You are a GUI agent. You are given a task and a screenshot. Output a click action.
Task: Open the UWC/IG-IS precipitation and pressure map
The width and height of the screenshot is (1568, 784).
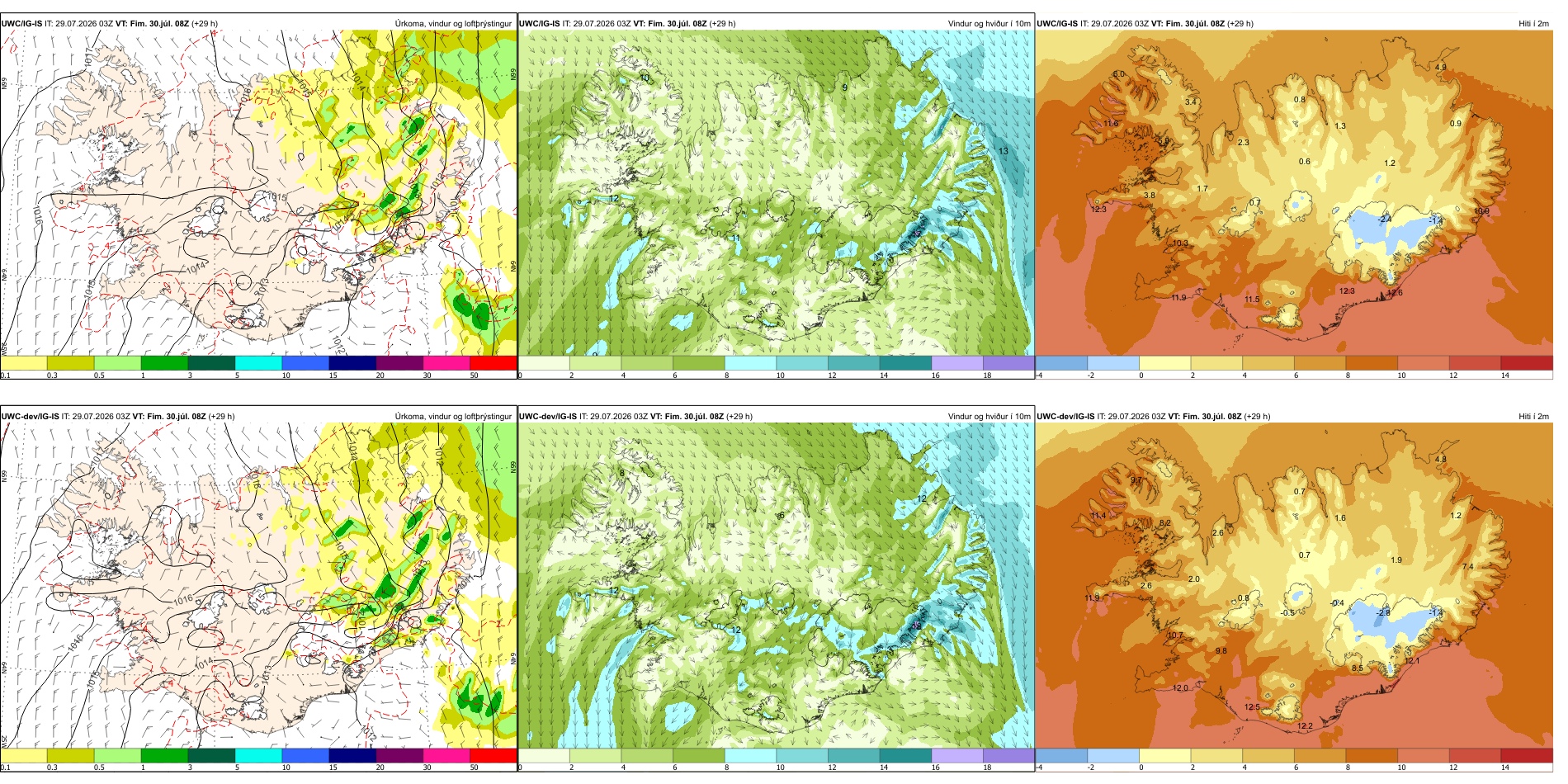click(258, 193)
